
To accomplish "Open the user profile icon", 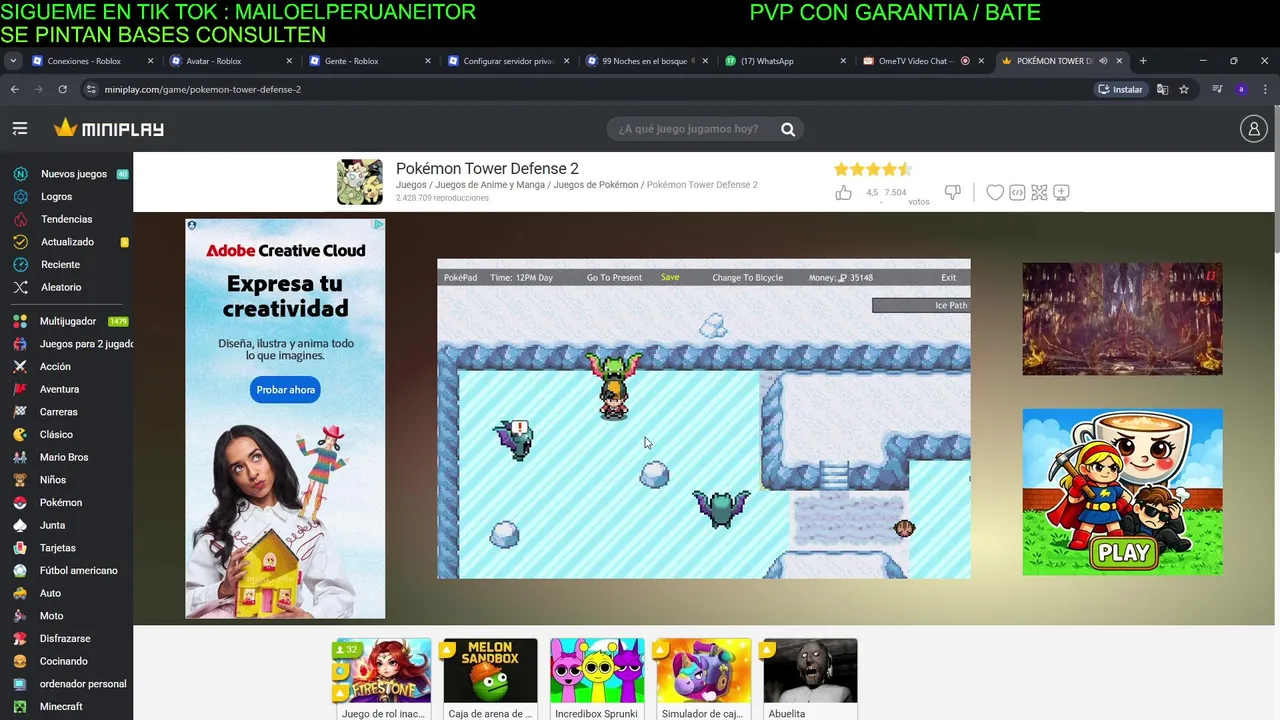I will (x=1253, y=128).
